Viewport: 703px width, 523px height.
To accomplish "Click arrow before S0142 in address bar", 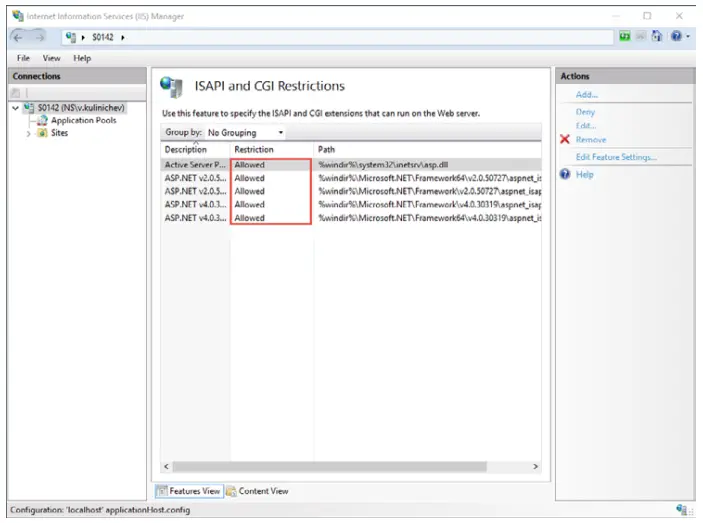I will (83, 38).
